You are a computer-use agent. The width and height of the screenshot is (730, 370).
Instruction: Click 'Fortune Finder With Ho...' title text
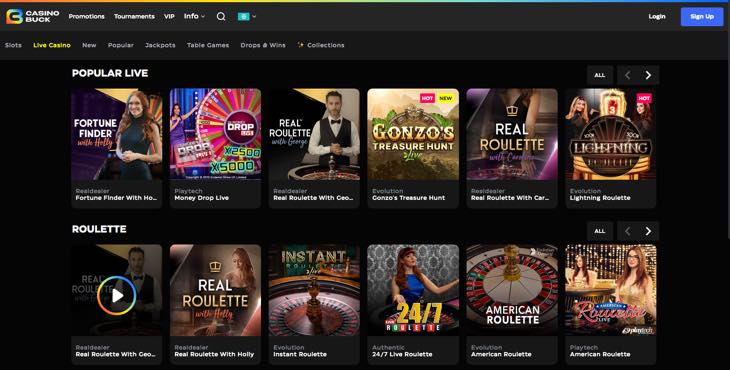click(x=116, y=198)
